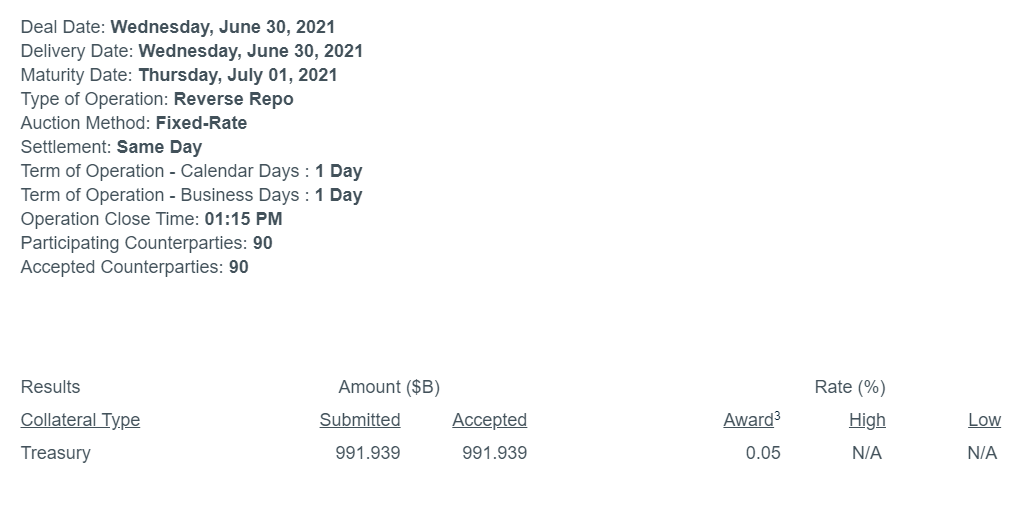Click the Submitted column header
The width and height of the screenshot is (1035, 509).
pyautogui.click(x=360, y=420)
